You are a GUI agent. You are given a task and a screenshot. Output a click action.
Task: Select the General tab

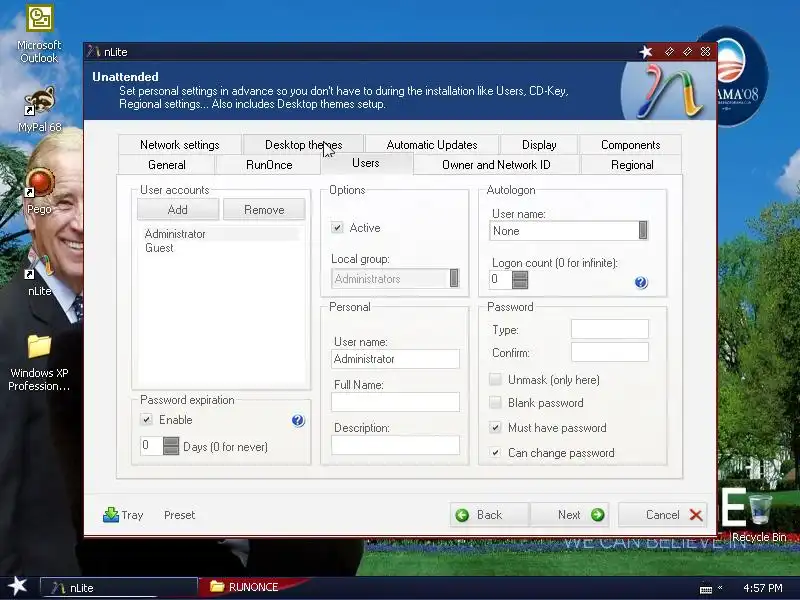click(x=166, y=165)
